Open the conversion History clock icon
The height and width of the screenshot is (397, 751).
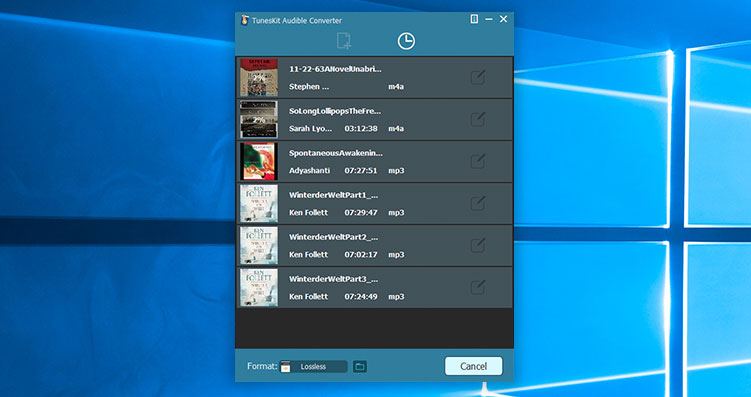tap(406, 41)
